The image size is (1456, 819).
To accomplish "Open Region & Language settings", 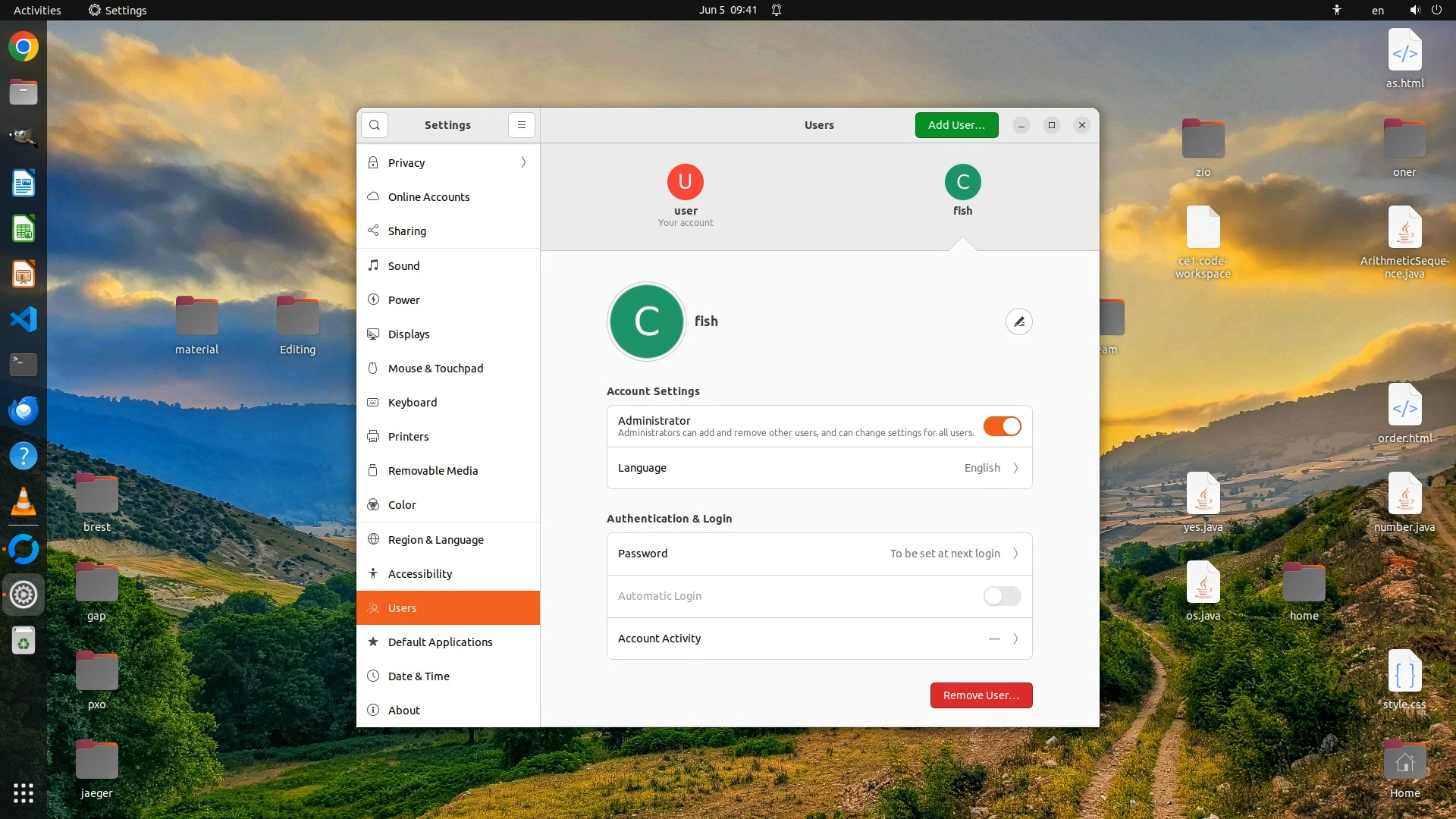I will [435, 540].
